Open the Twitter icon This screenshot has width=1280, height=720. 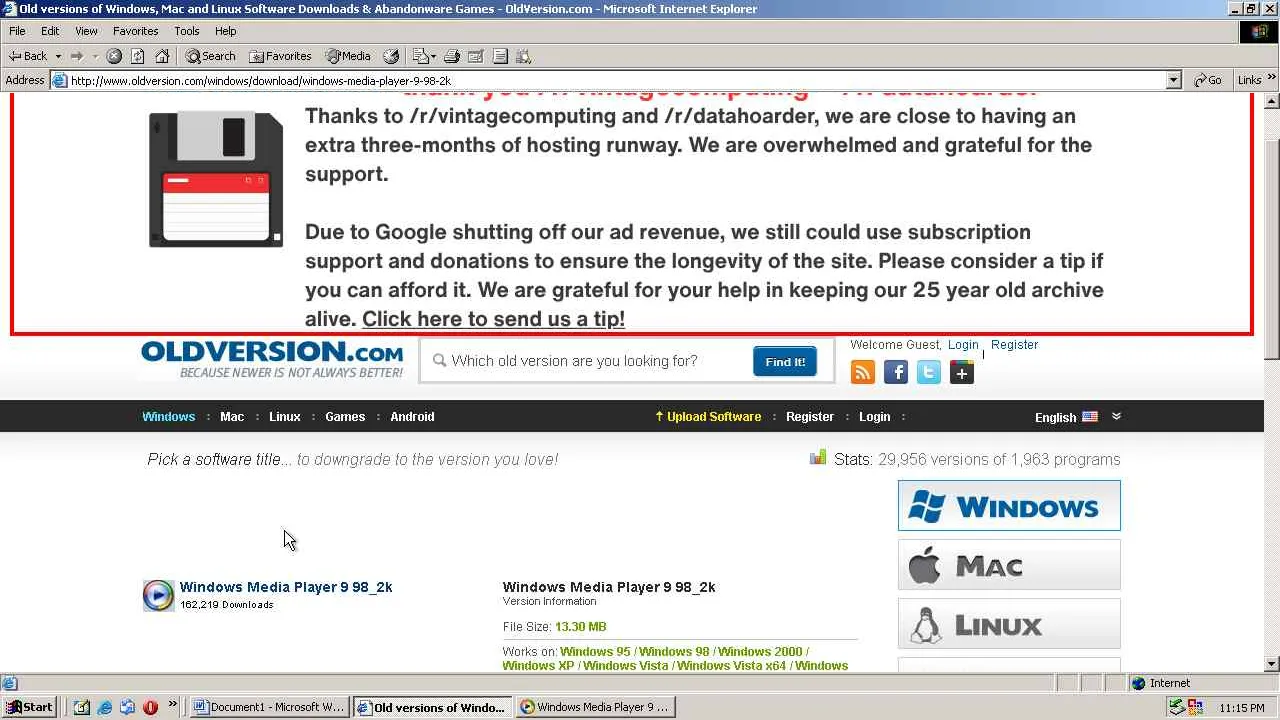929,373
